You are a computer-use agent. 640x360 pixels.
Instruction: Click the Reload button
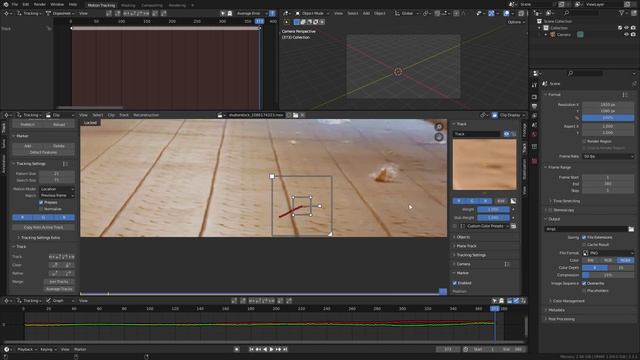coord(59,124)
